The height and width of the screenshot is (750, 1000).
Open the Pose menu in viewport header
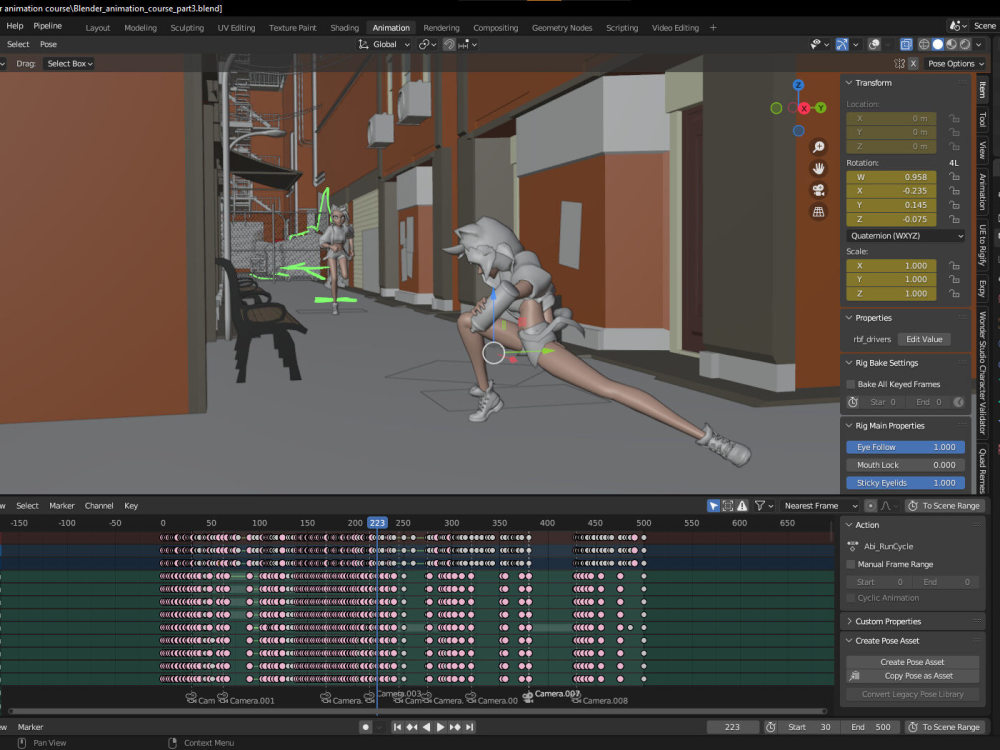point(48,44)
